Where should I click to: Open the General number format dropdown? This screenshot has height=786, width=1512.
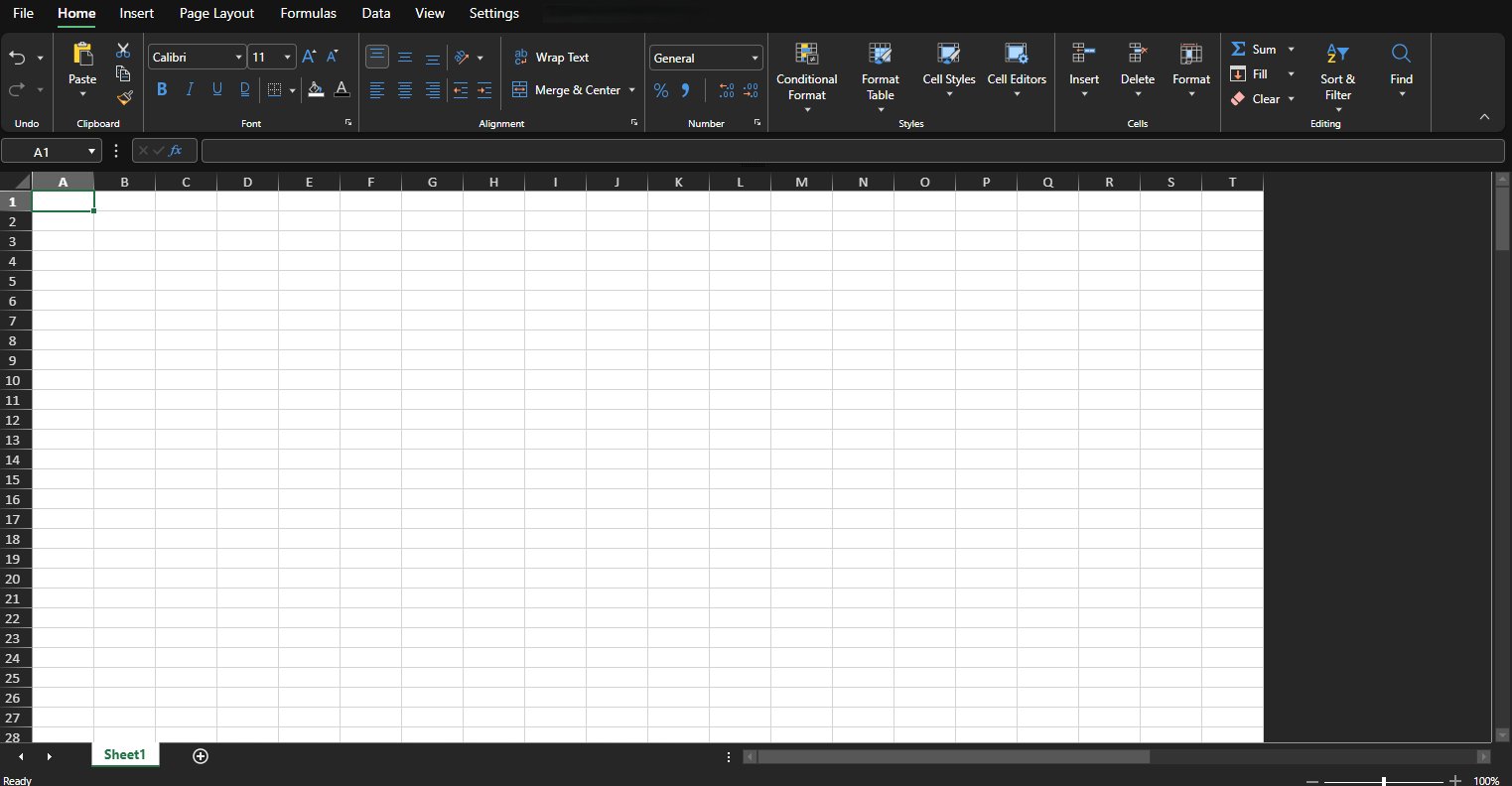tap(755, 59)
